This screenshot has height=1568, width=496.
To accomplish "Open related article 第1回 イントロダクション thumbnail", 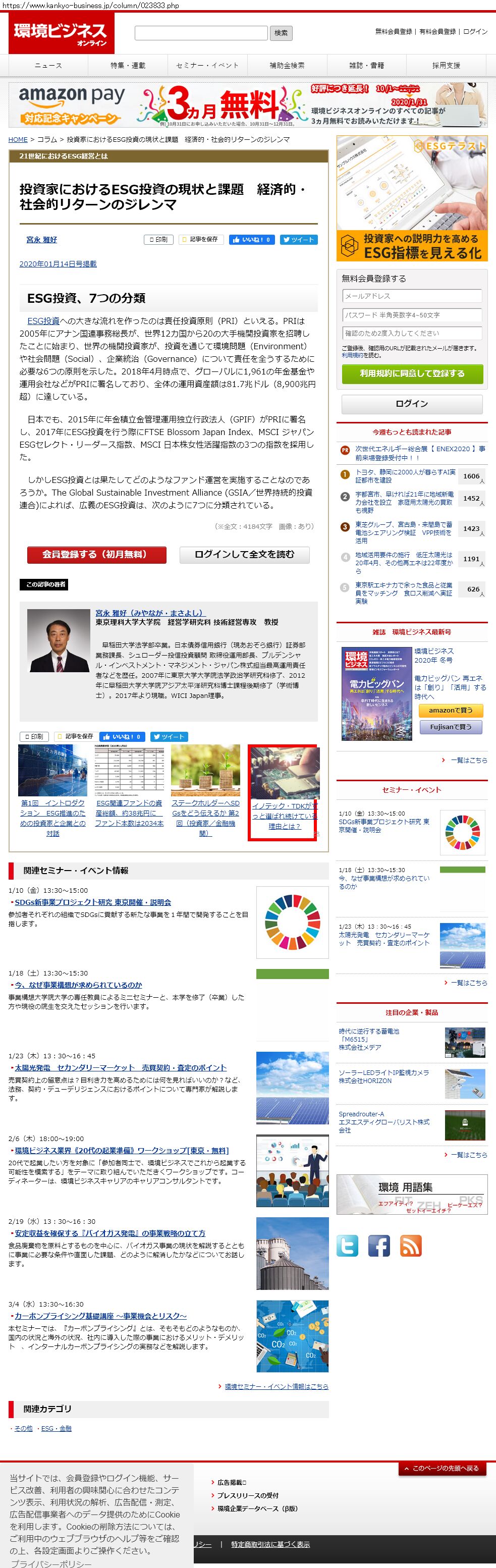I will coord(53,771).
